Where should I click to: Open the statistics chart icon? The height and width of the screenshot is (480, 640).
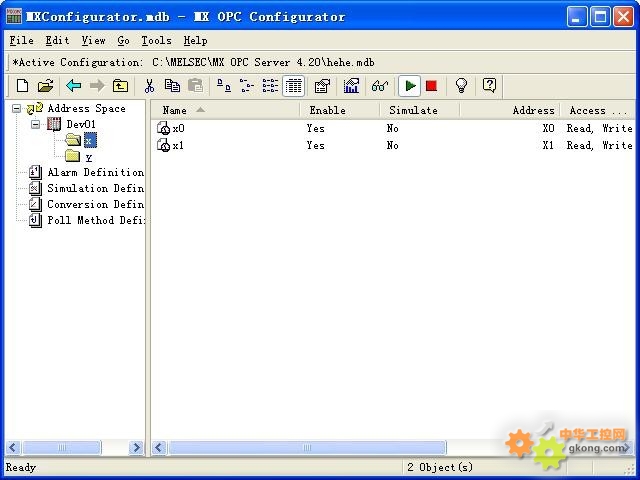[351, 86]
